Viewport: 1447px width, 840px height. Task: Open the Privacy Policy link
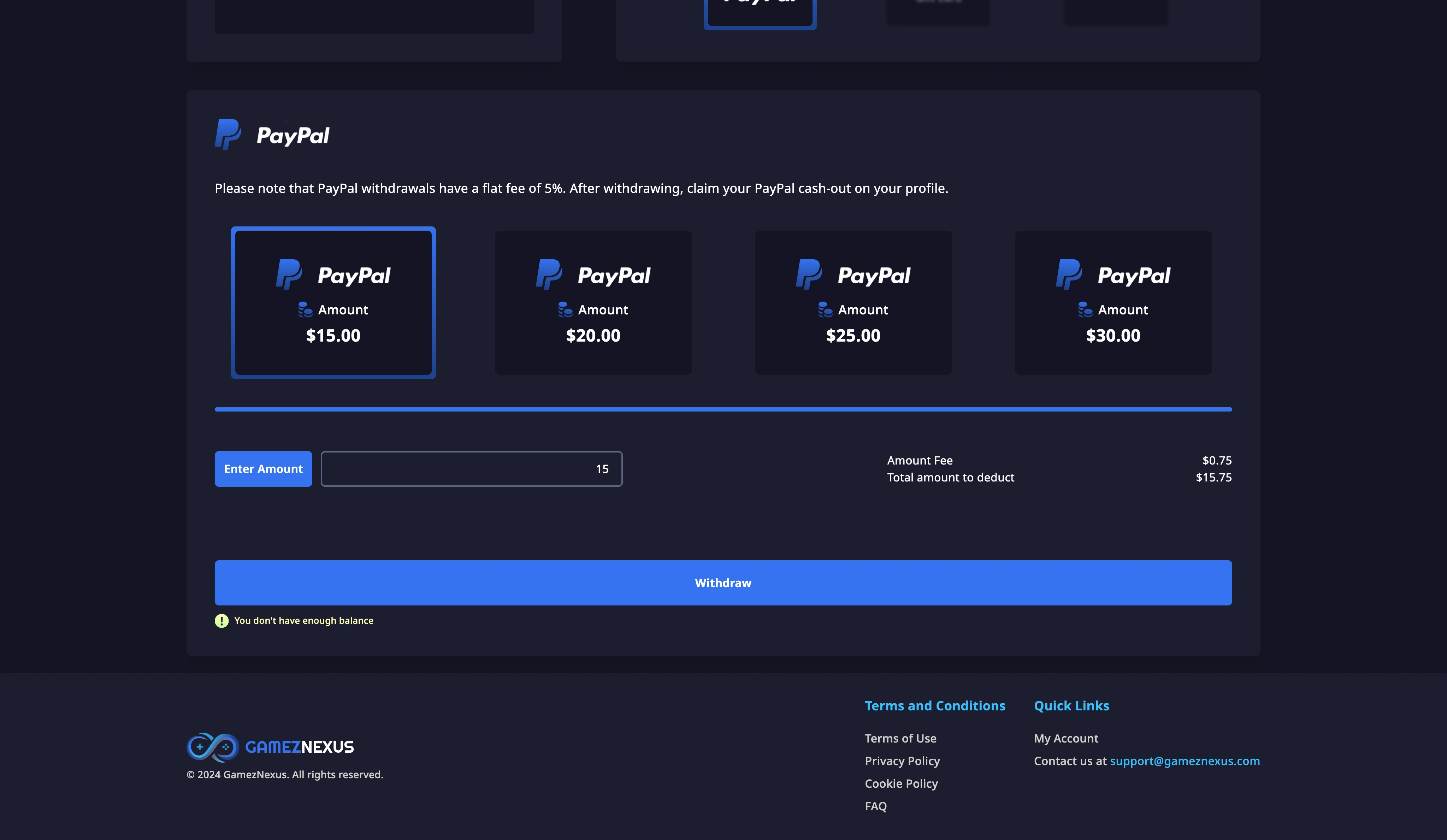click(902, 761)
